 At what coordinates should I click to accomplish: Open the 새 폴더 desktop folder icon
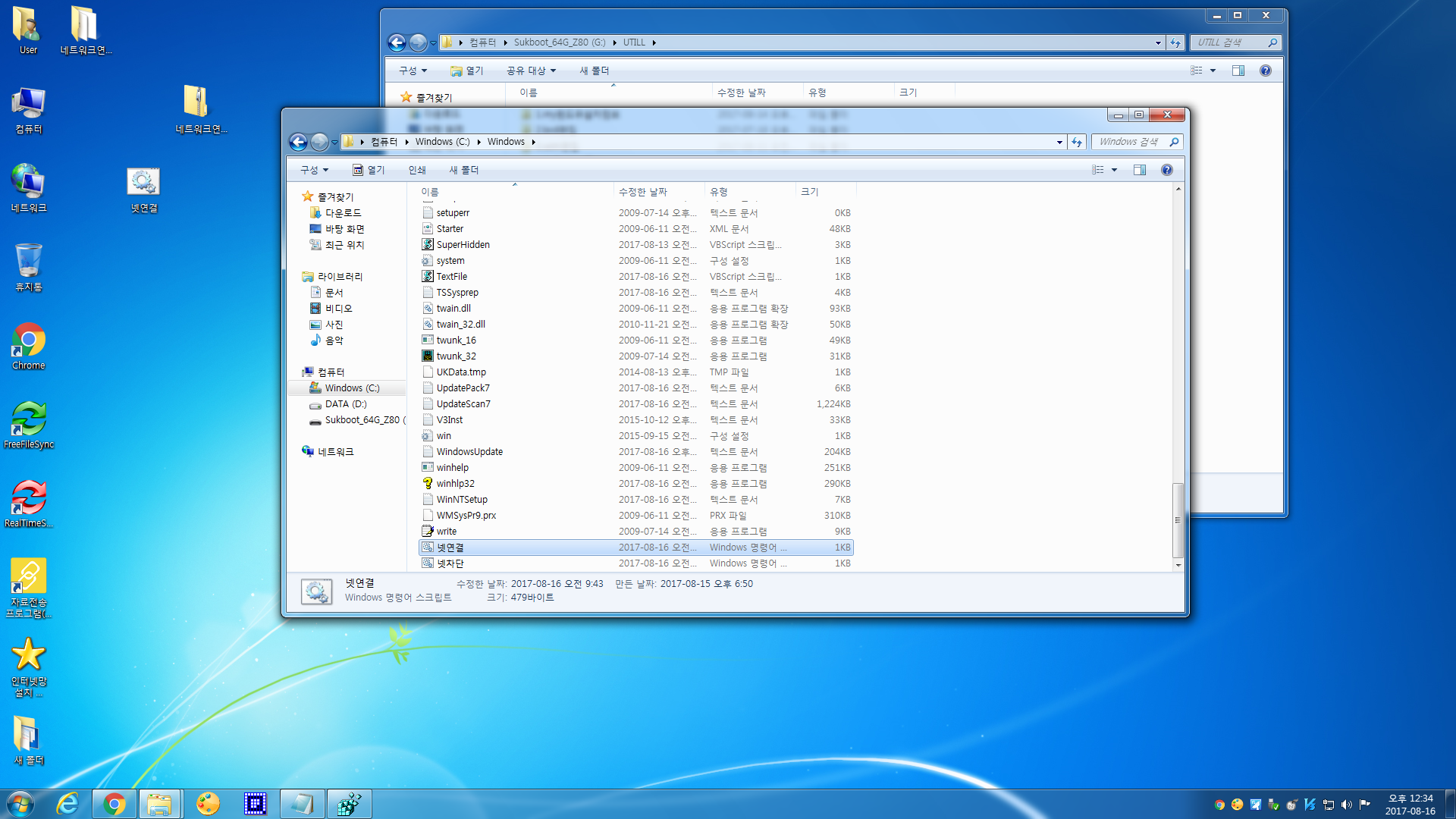click(x=28, y=740)
